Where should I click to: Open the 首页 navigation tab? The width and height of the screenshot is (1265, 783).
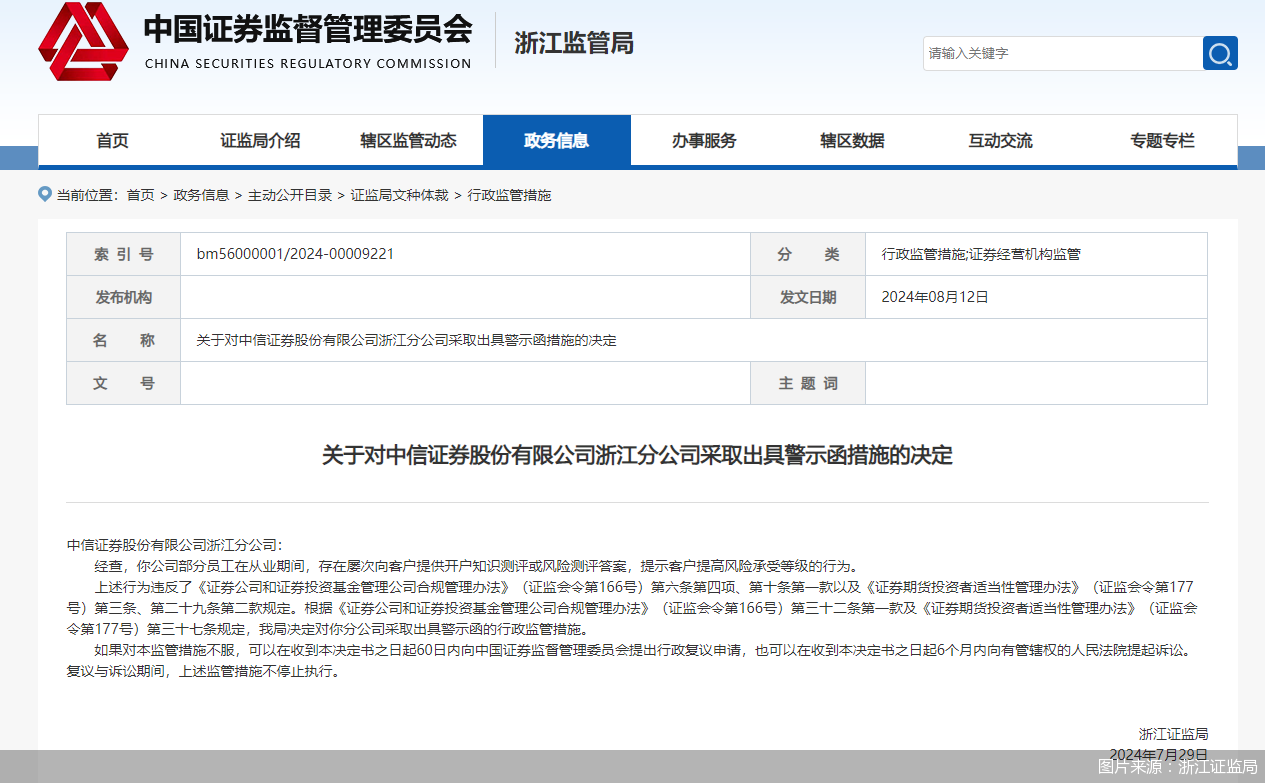coord(112,141)
